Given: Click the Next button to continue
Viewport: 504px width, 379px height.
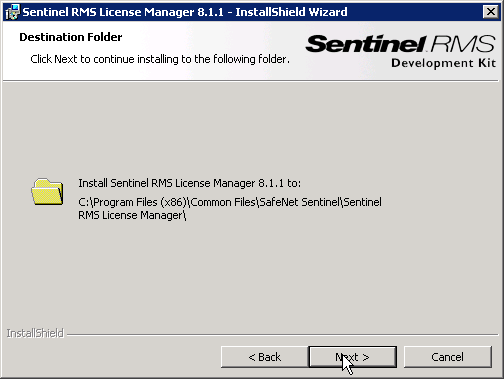Looking at the screenshot, I should point(353,357).
